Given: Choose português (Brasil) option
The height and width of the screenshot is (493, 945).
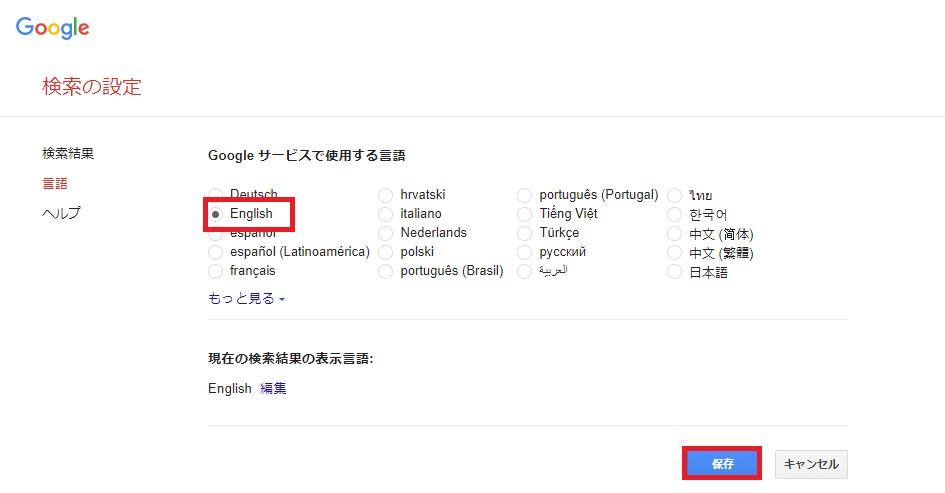Looking at the screenshot, I should click(x=386, y=271).
